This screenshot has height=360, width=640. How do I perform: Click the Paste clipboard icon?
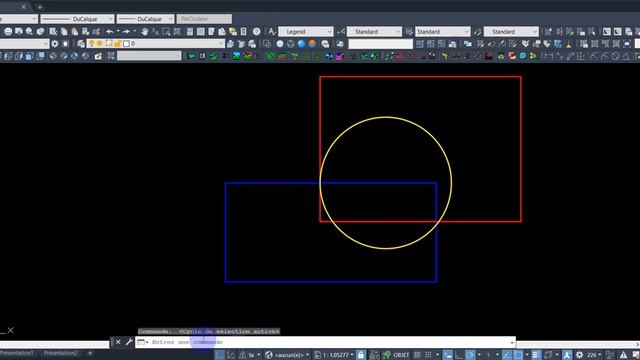[75, 31]
